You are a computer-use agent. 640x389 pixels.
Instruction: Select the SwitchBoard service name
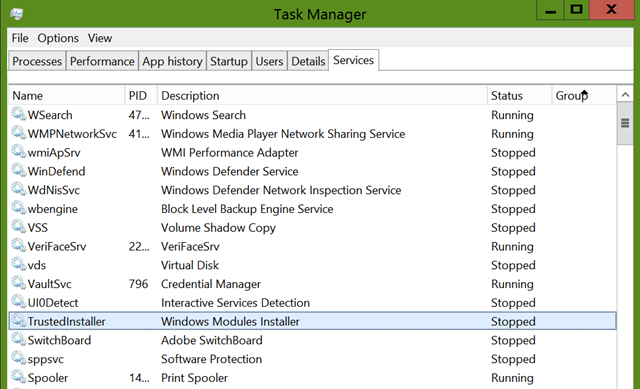click(59, 340)
